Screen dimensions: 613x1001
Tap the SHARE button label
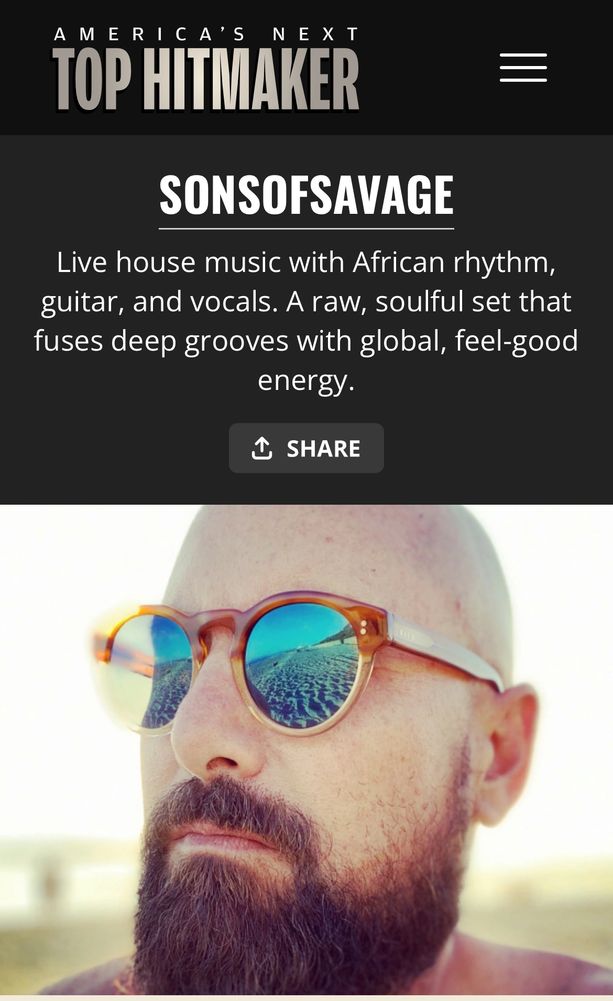click(x=323, y=448)
